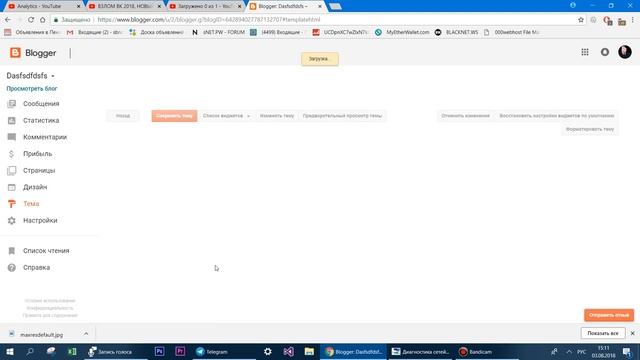Open taskbar search magnifier
The height and width of the screenshot is (360, 640).
(x=30, y=351)
